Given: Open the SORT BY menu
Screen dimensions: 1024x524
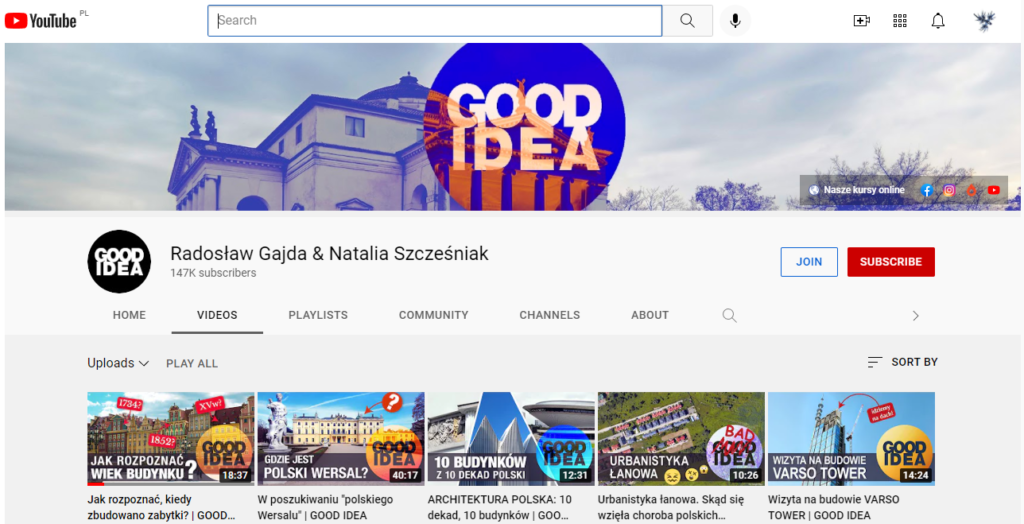Looking at the screenshot, I should (x=903, y=362).
